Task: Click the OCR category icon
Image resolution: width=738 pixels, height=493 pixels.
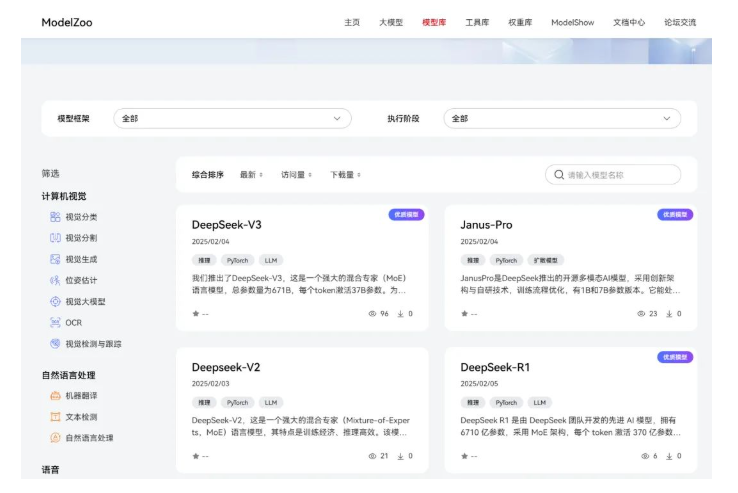Action: pyautogui.click(x=55, y=323)
